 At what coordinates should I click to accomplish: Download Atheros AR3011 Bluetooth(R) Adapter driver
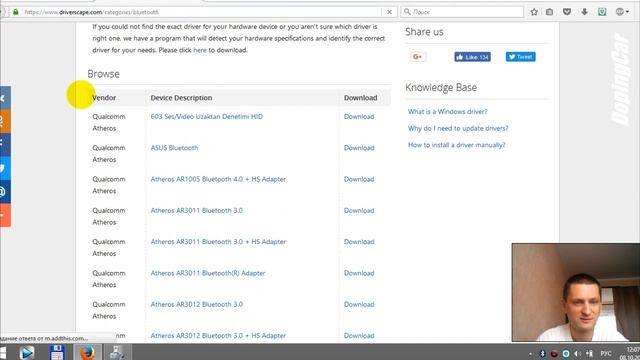coord(359,273)
